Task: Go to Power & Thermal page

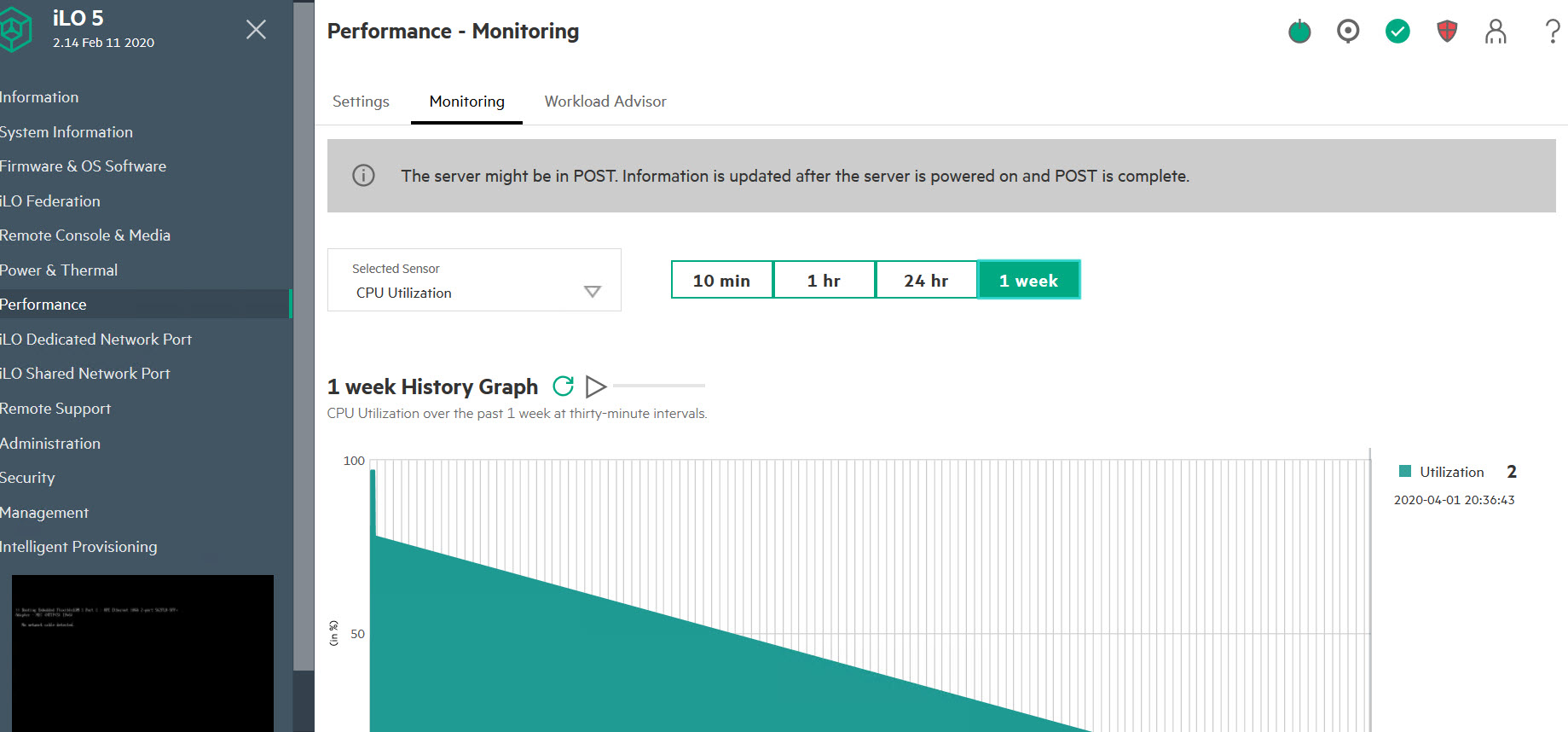Action: (x=59, y=270)
